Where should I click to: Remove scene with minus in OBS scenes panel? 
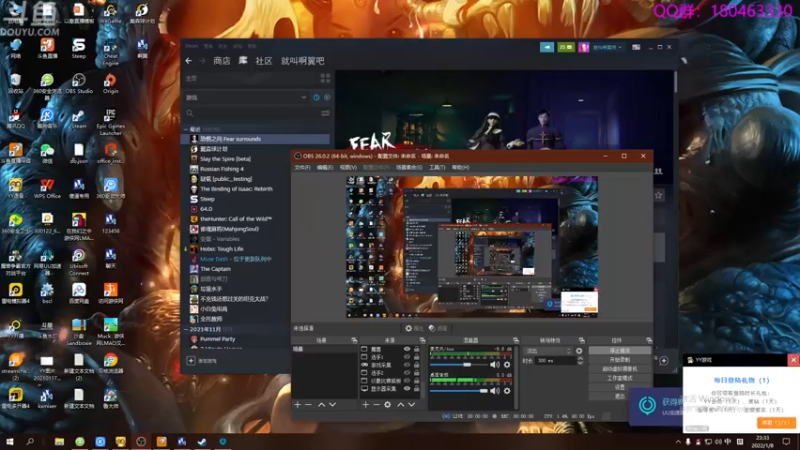pyautogui.click(x=308, y=405)
